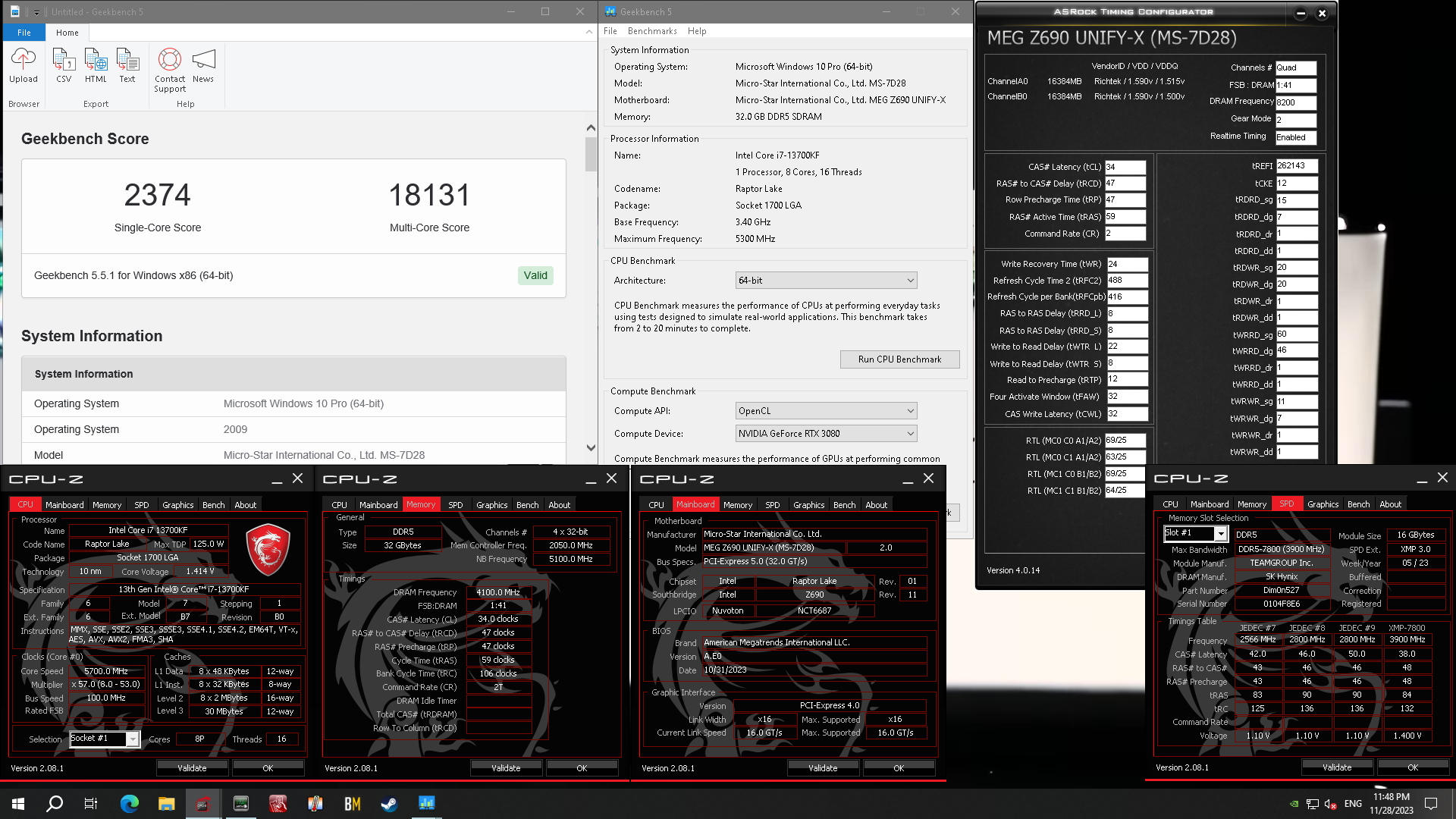
Task: Click the CAS# Latency (tCL) field in ASRock
Action: (x=1125, y=167)
